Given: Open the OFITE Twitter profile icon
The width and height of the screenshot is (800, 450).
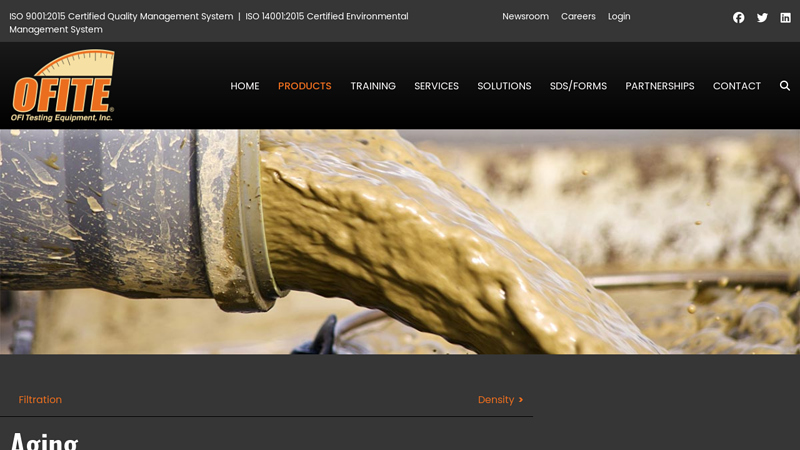Looking at the screenshot, I should click(x=762, y=17).
